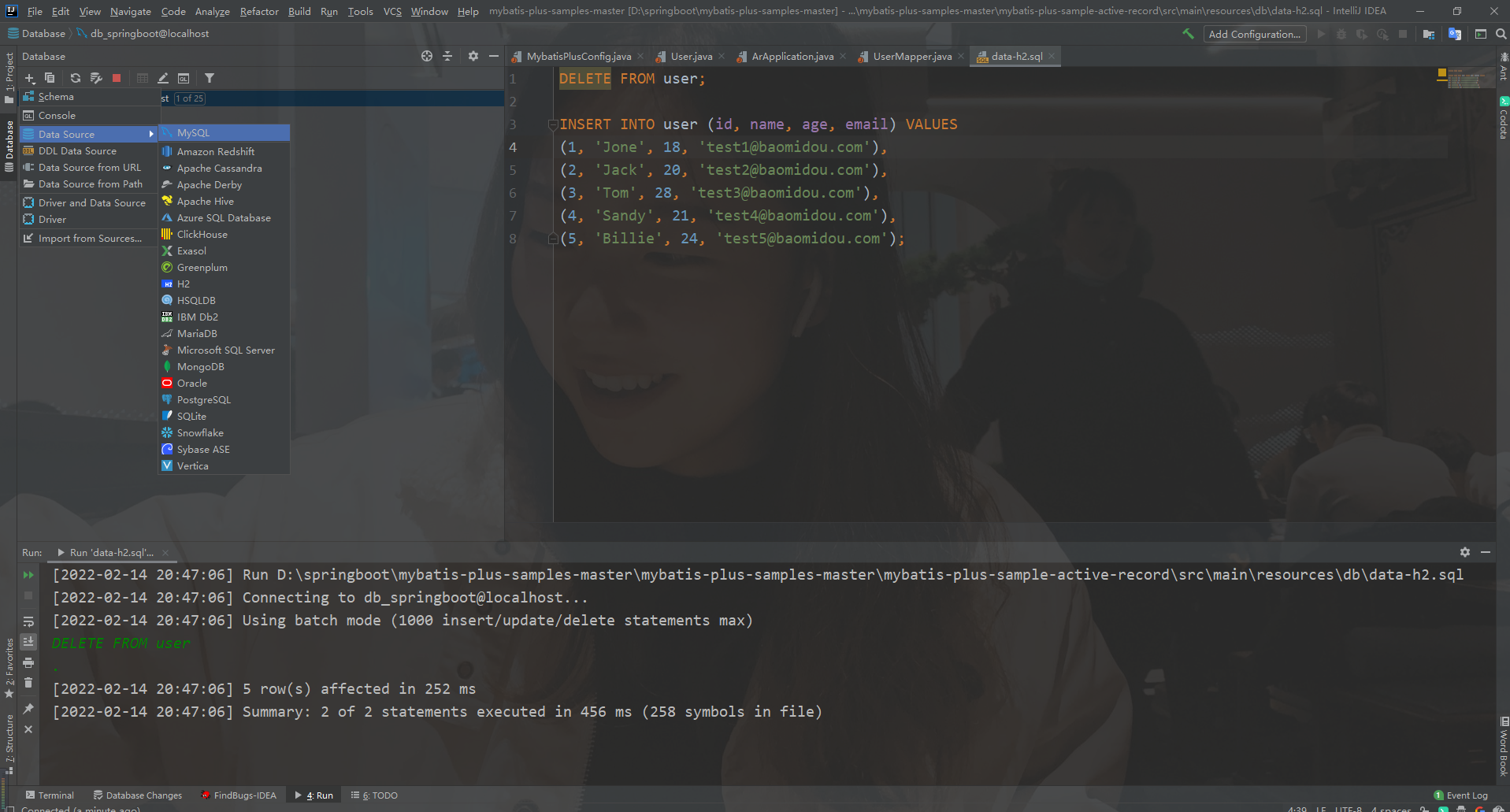The image size is (1510, 812).
Task: Open the Project side tool tab
Action: (9, 77)
